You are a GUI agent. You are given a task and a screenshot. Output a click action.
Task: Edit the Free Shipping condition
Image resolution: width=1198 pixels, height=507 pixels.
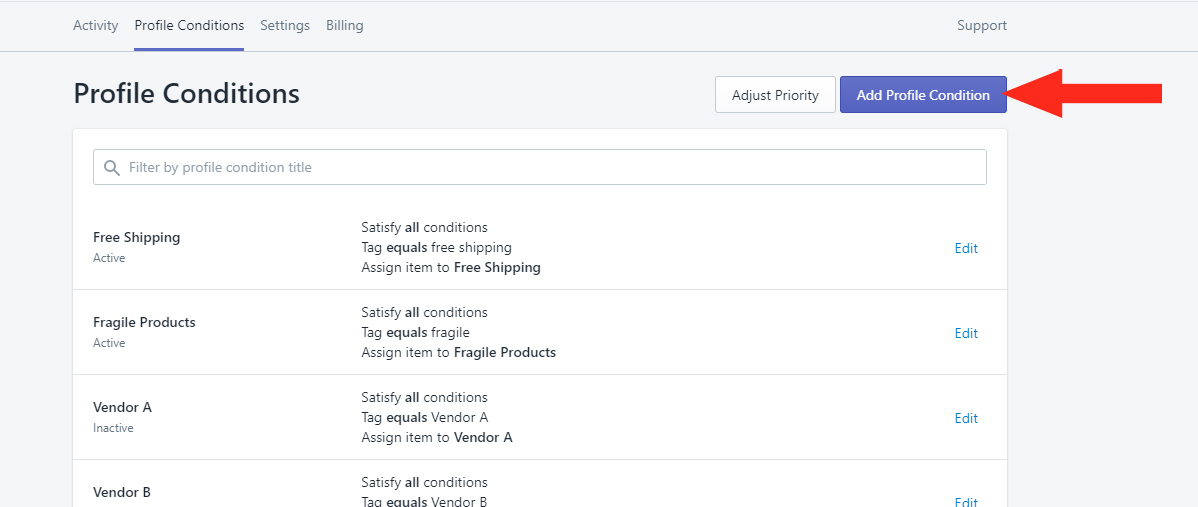point(966,248)
